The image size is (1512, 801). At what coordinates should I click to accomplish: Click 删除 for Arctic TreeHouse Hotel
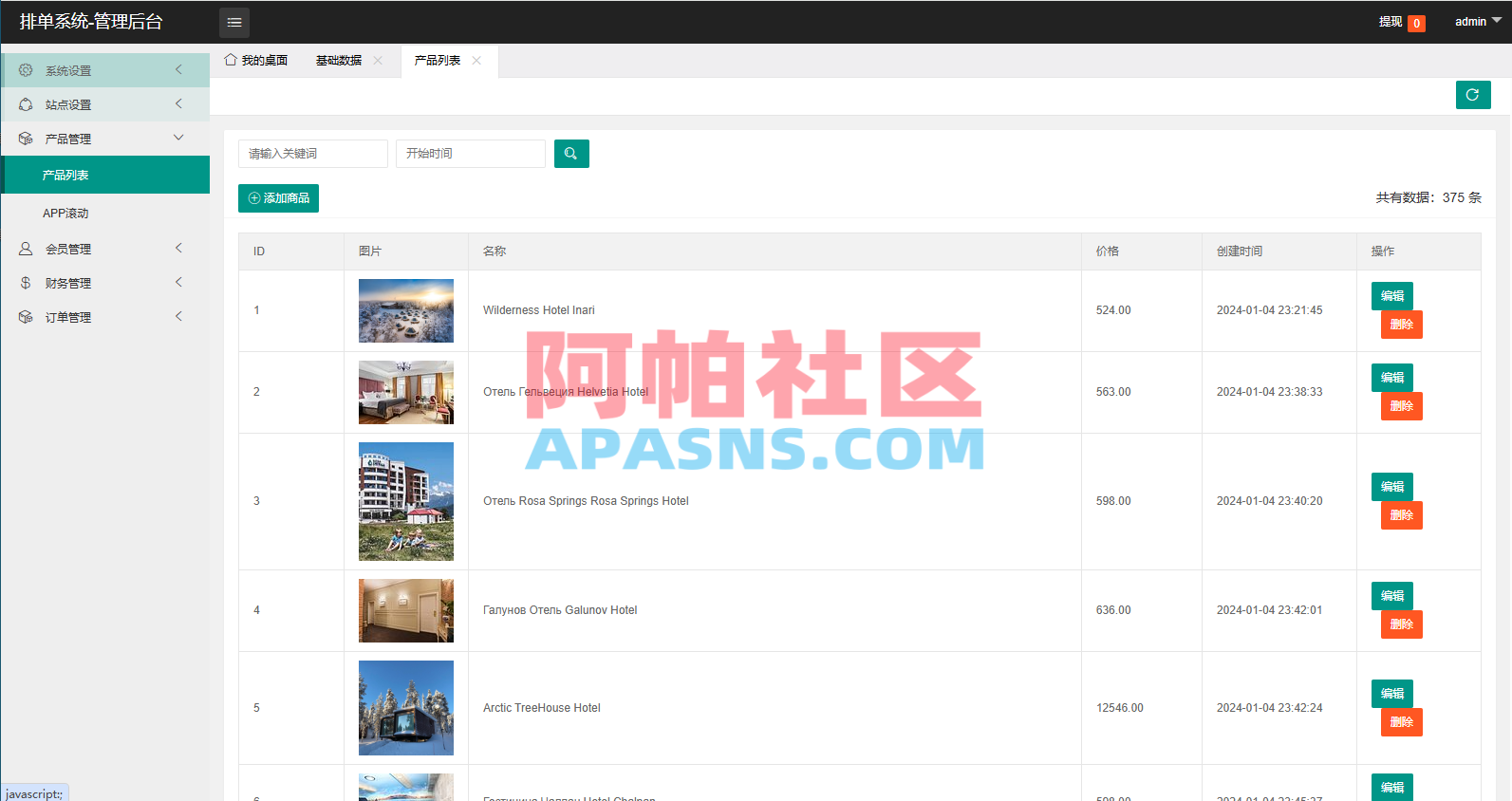click(x=1402, y=722)
